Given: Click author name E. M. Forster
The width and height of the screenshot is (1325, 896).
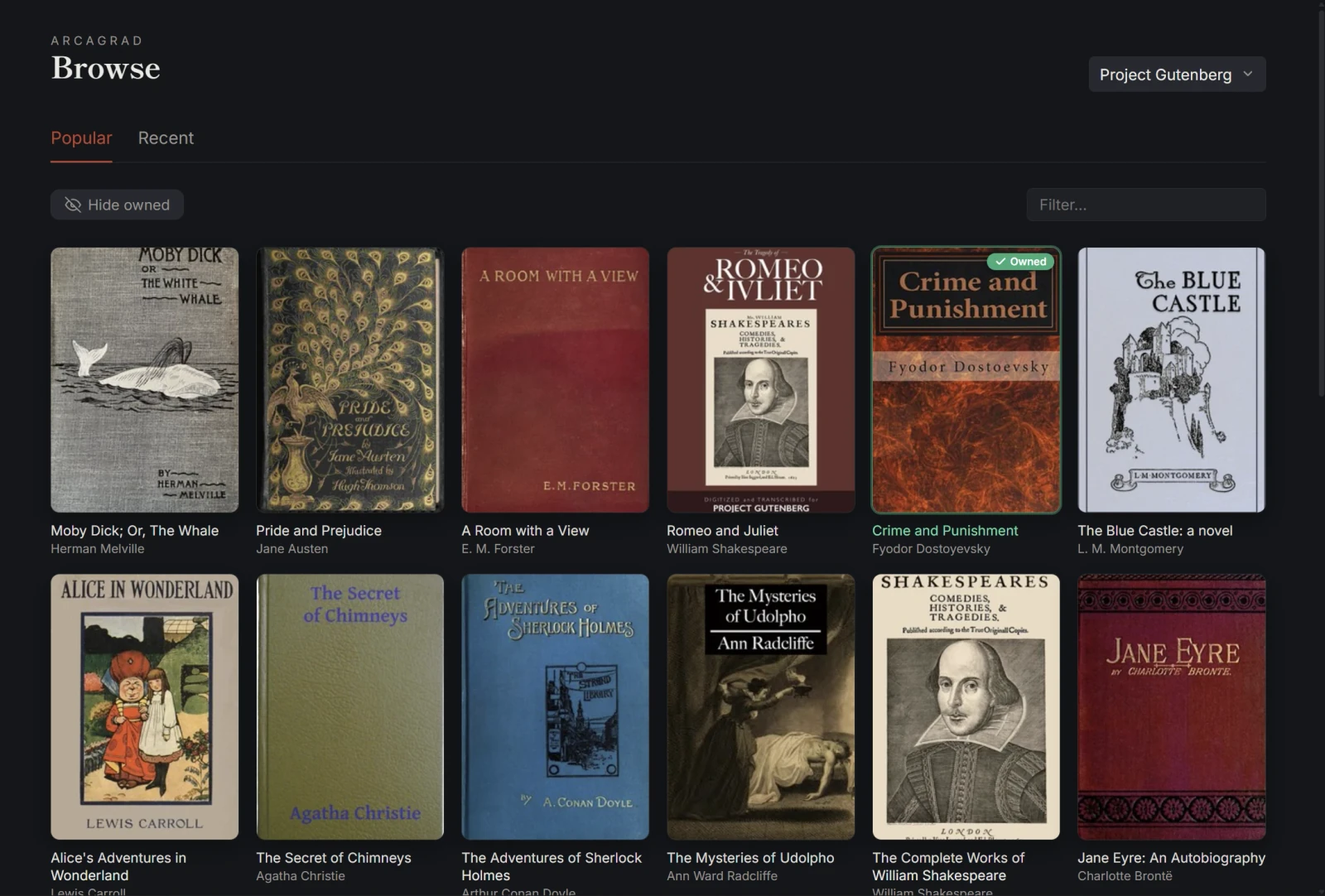Looking at the screenshot, I should click(498, 549).
